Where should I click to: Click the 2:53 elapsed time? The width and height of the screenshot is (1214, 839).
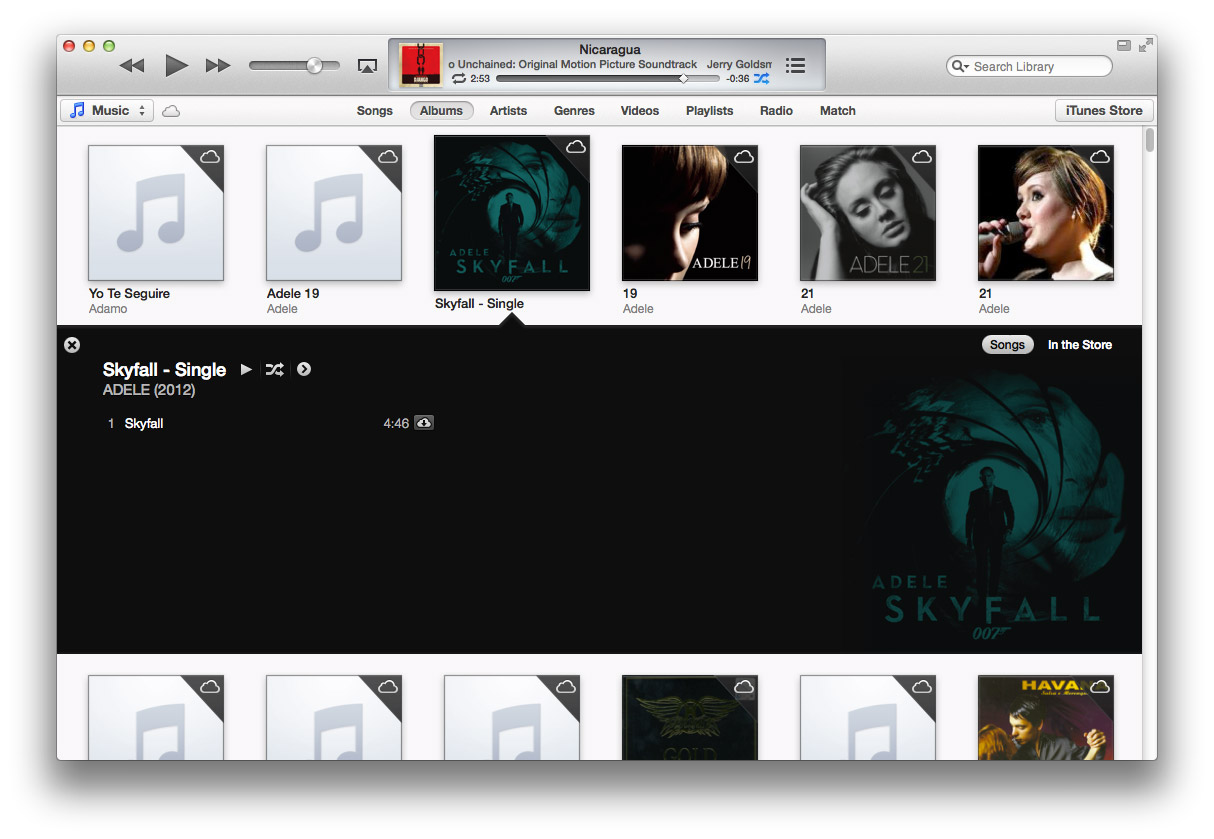point(480,79)
